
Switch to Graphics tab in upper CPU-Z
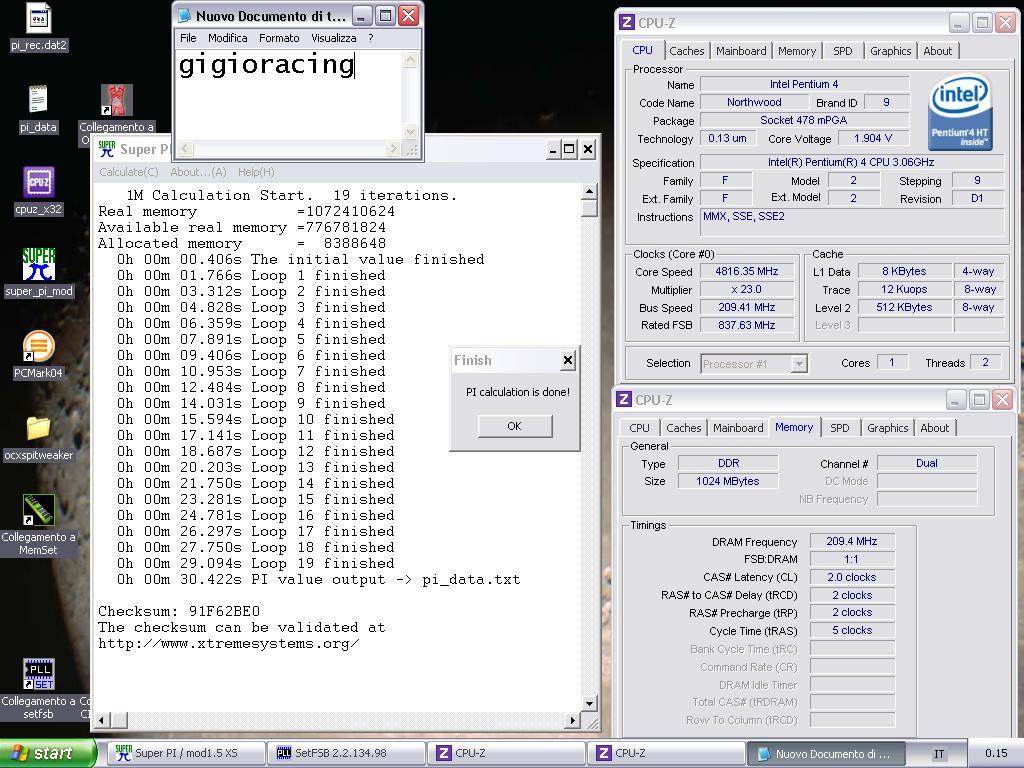[890, 51]
